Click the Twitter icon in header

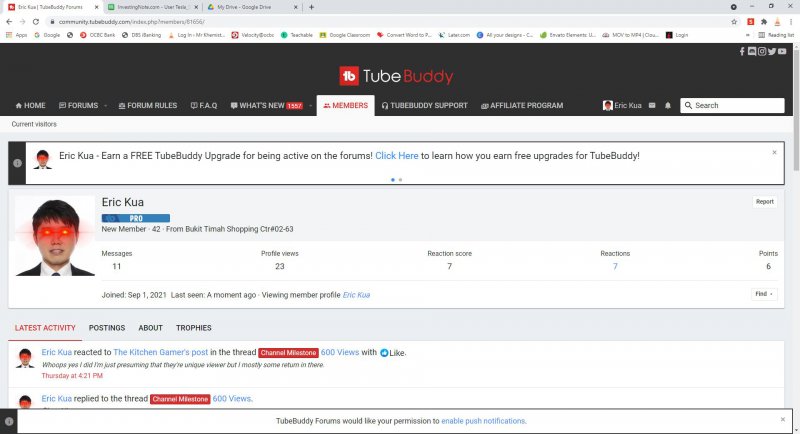pyautogui.click(x=771, y=51)
